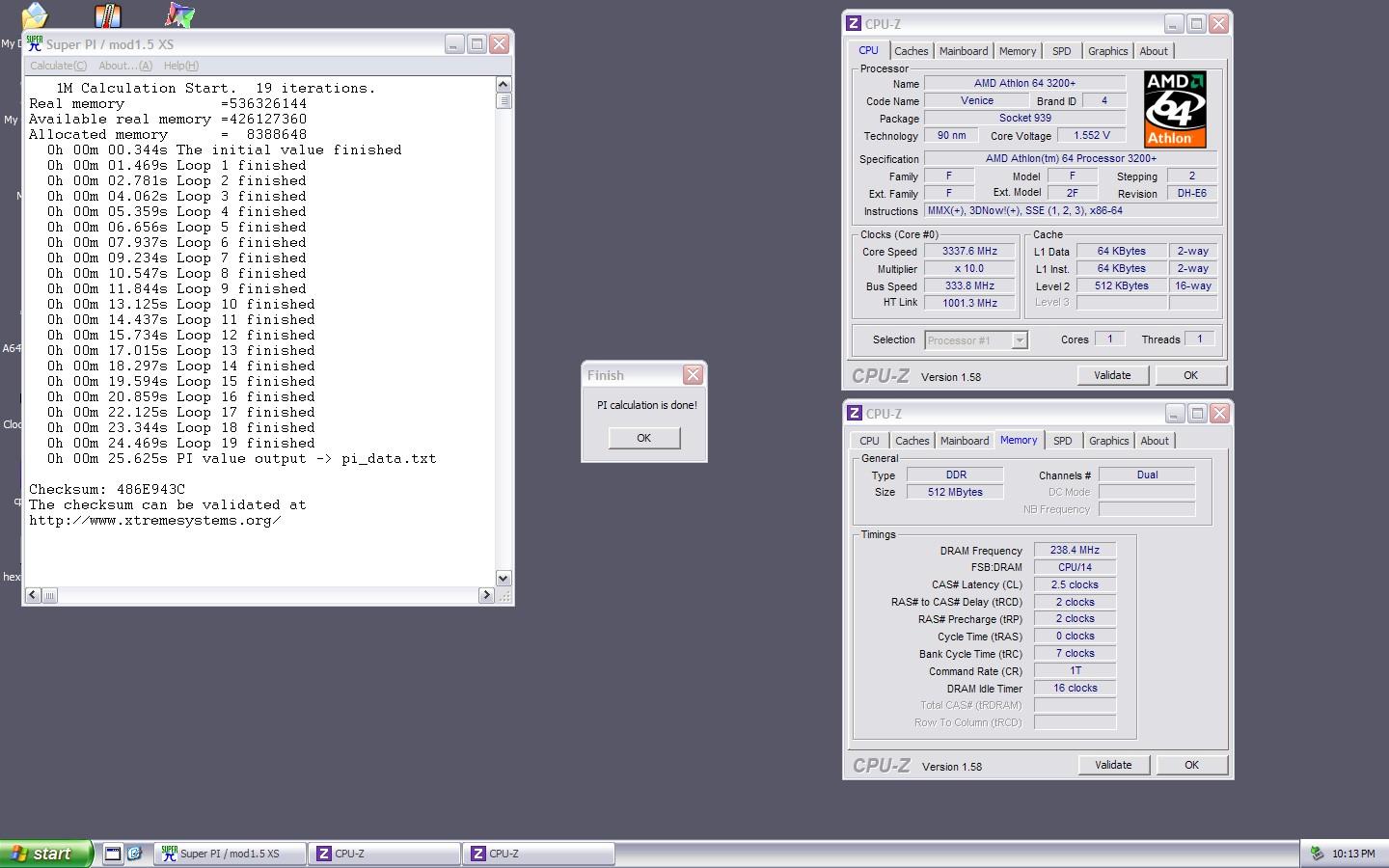
Task: Click Core Voltage value 1.552 V
Action: [x=1091, y=135]
